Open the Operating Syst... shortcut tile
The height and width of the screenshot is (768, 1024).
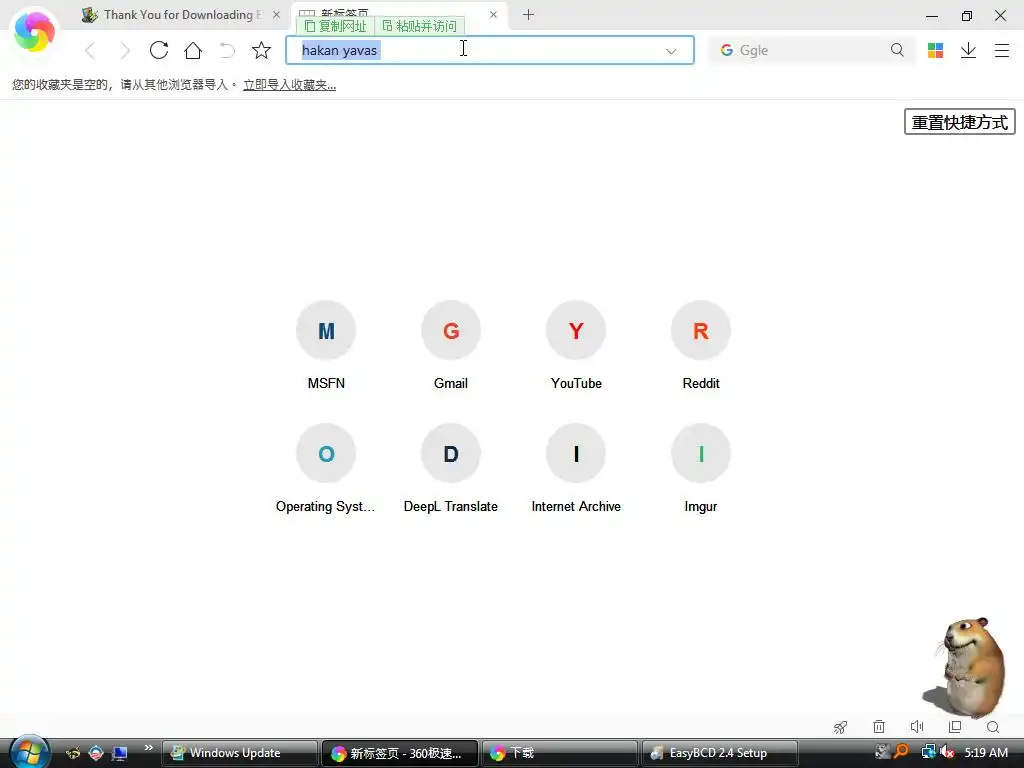click(326, 468)
